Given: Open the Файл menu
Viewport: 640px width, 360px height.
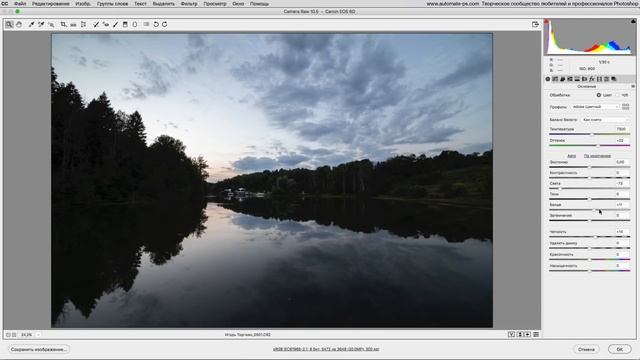Looking at the screenshot, I should click(20, 4).
